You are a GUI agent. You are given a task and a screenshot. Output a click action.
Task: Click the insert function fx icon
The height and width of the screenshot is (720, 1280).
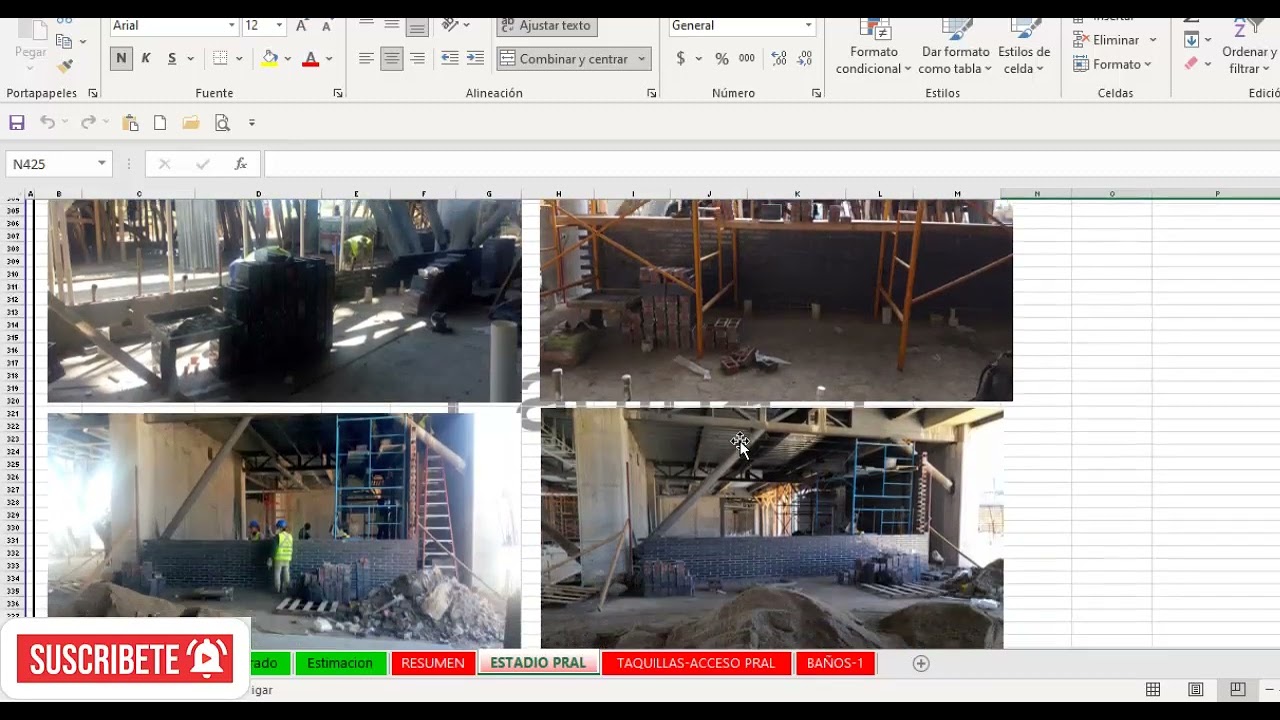click(x=241, y=164)
